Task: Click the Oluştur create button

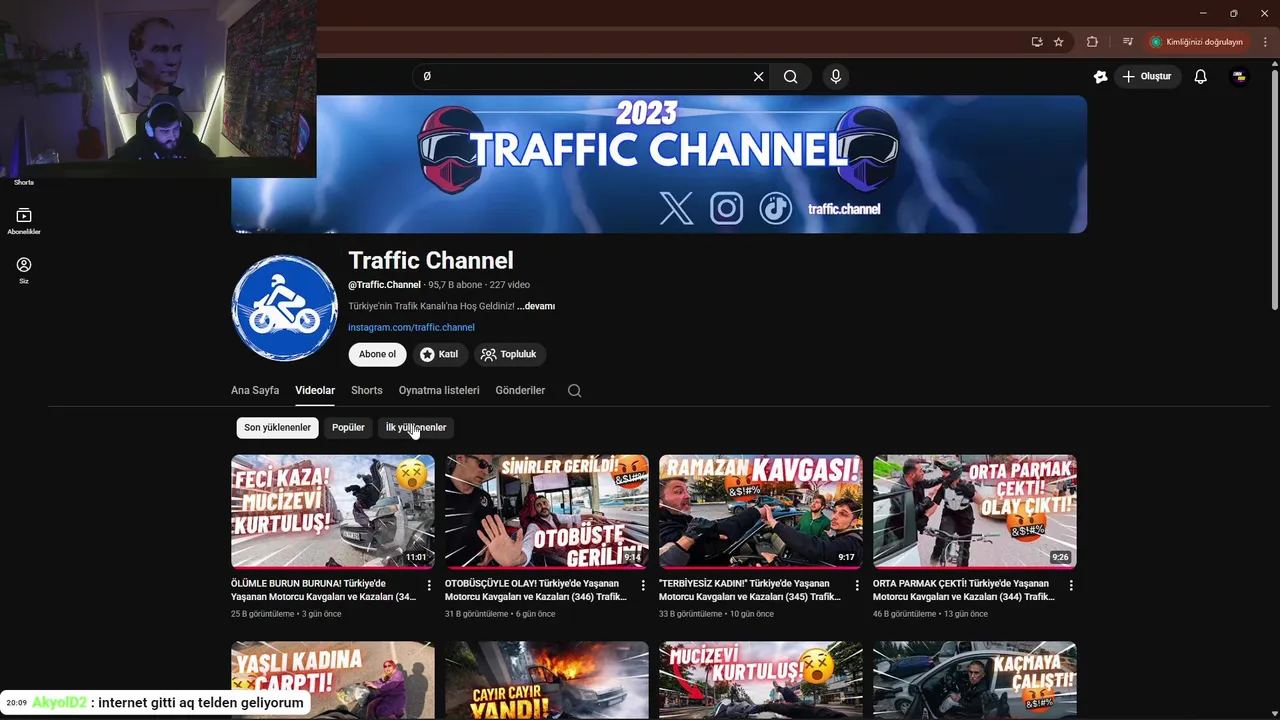Action: click(1147, 77)
